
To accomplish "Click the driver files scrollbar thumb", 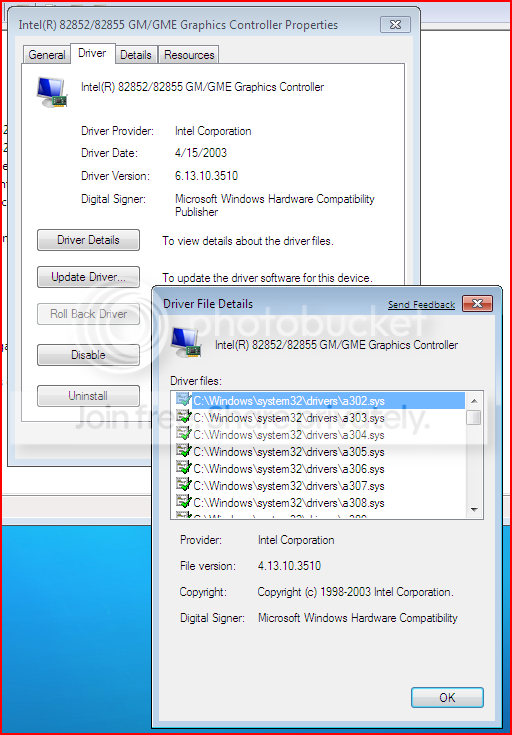I will point(474,417).
